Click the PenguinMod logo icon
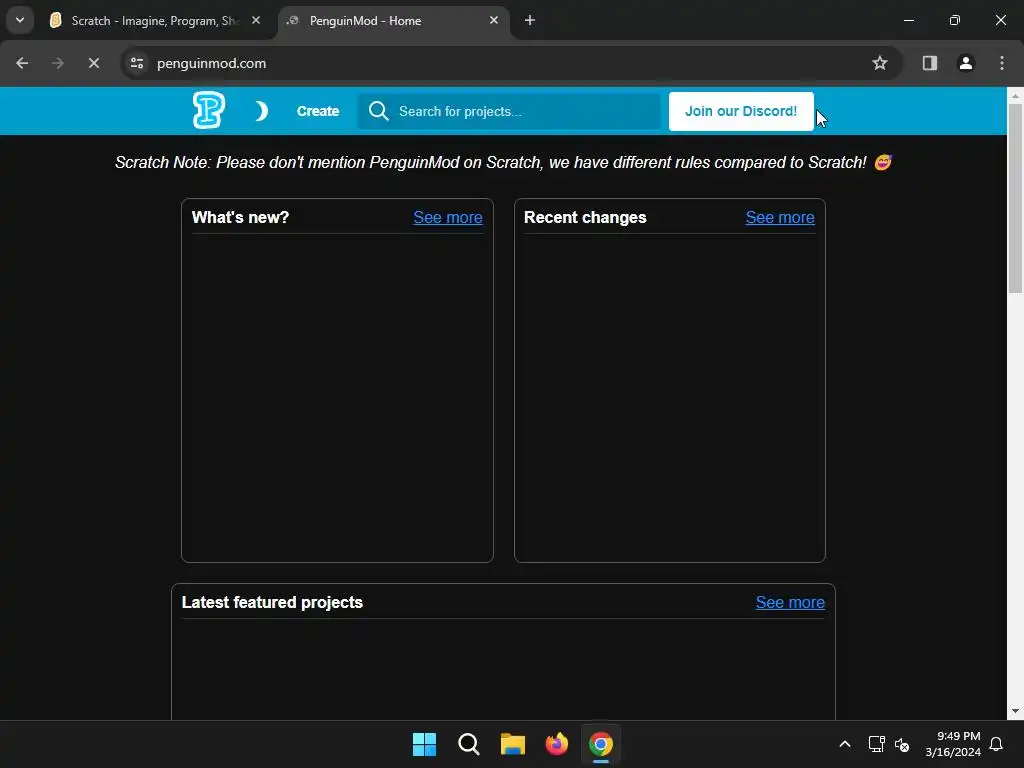This screenshot has width=1024, height=768. 209,110
